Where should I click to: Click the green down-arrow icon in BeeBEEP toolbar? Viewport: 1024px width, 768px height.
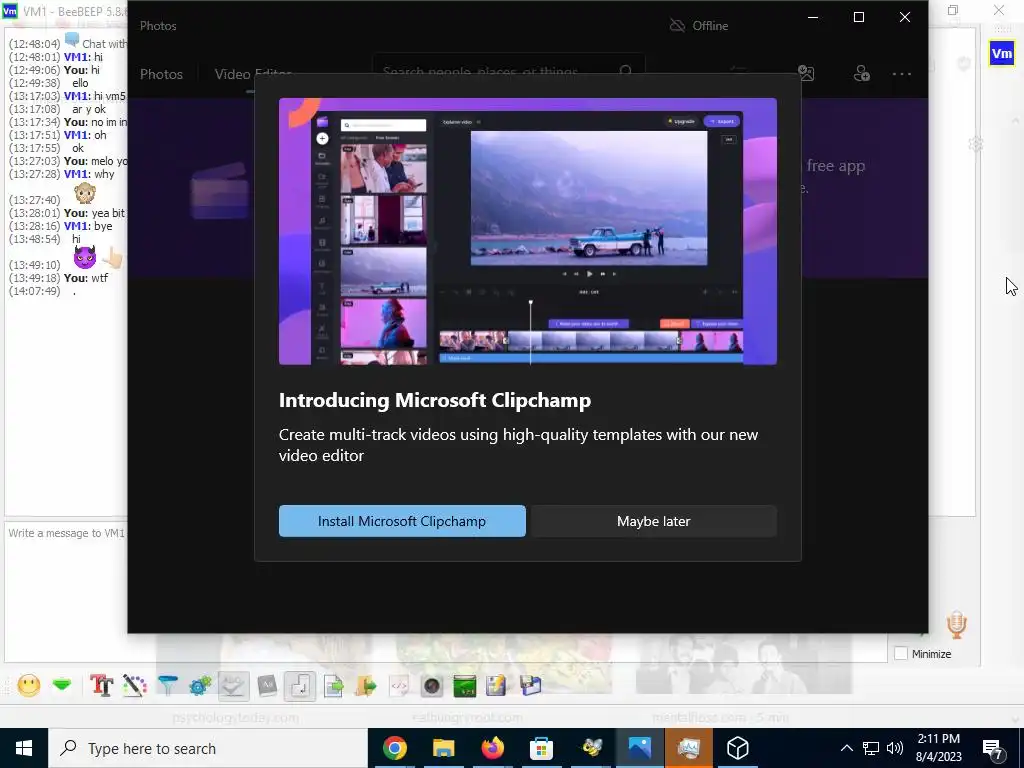[62, 686]
